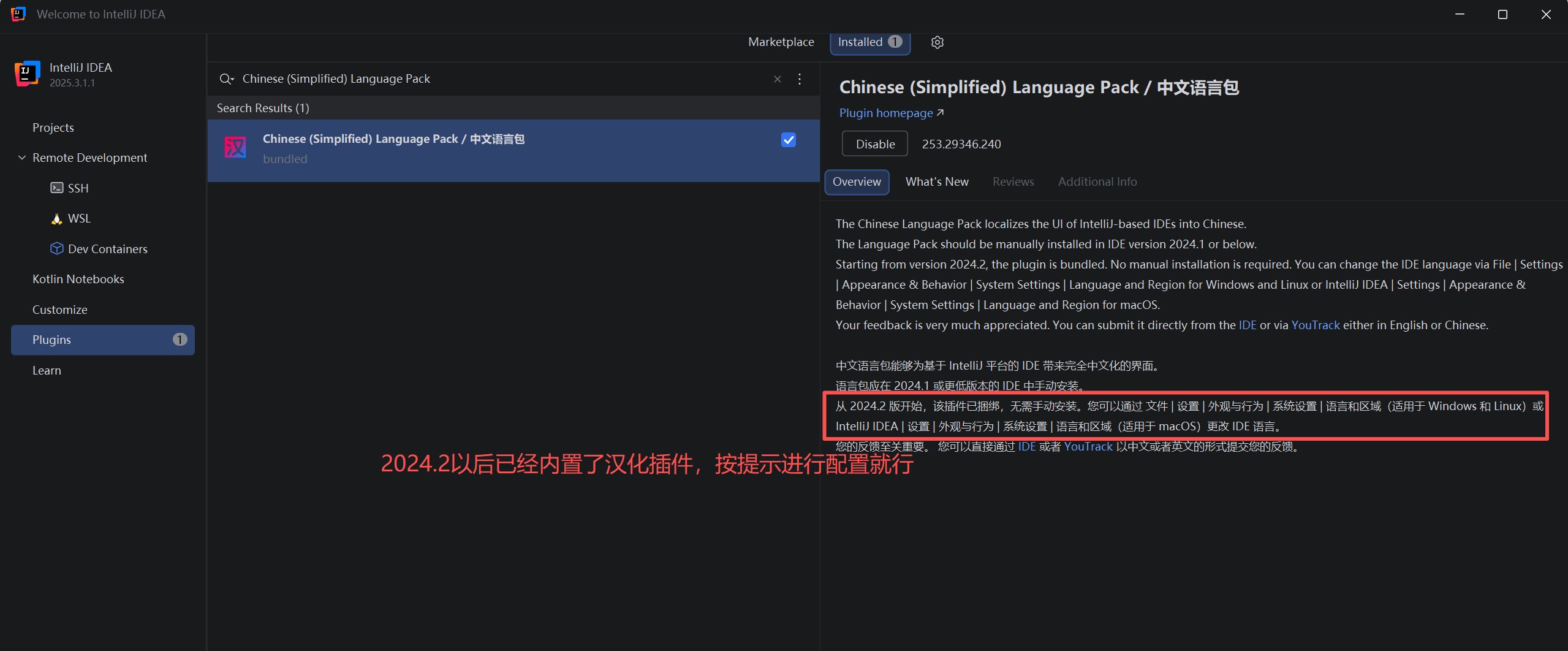Click the plugin version 253.29346.240 text
This screenshot has height=651, width=1568.
[x=961, y=144]
